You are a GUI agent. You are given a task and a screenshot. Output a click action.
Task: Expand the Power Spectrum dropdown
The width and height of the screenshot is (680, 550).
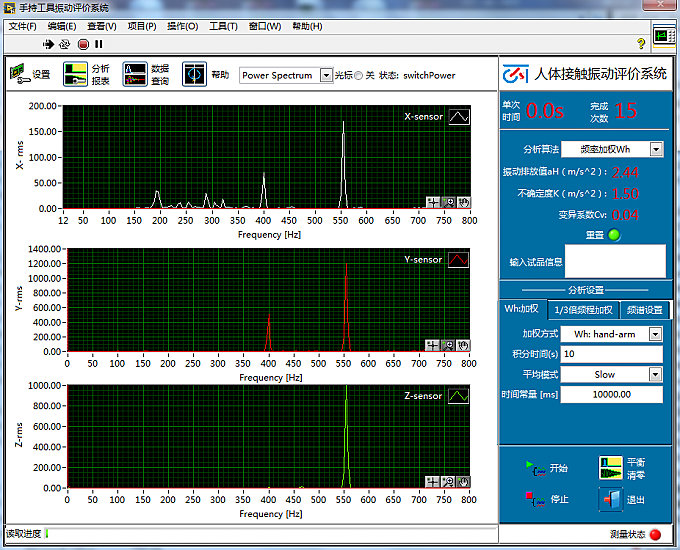point(325,76)
